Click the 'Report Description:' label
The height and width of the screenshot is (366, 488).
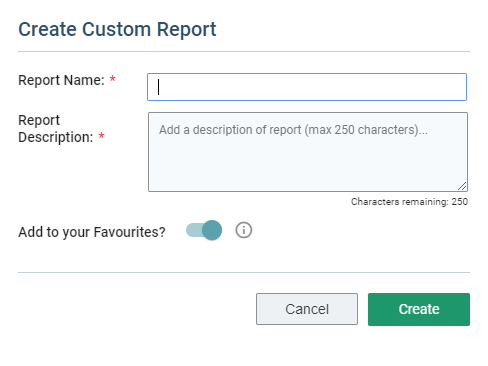pos(56,129)
